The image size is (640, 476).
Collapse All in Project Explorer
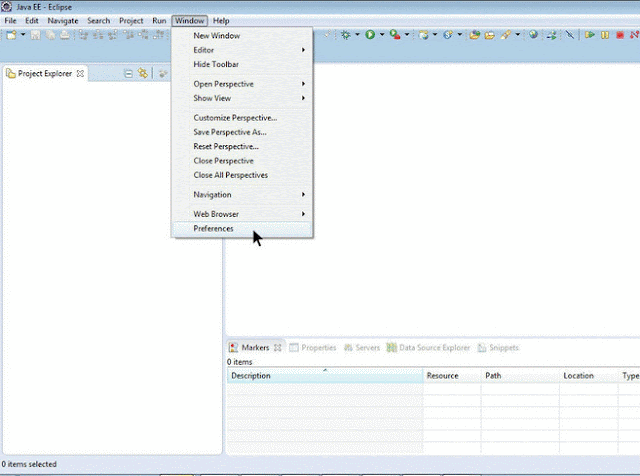pyautogui.click(x=128, y=73)
